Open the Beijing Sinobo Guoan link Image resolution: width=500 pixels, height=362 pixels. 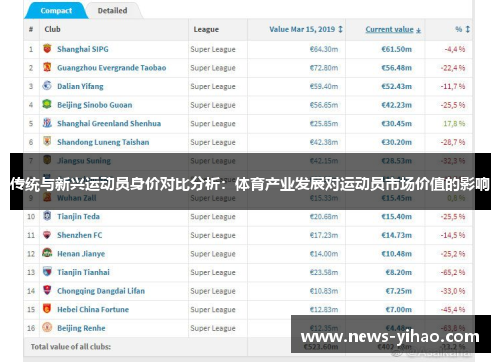[x=94, y=105]
